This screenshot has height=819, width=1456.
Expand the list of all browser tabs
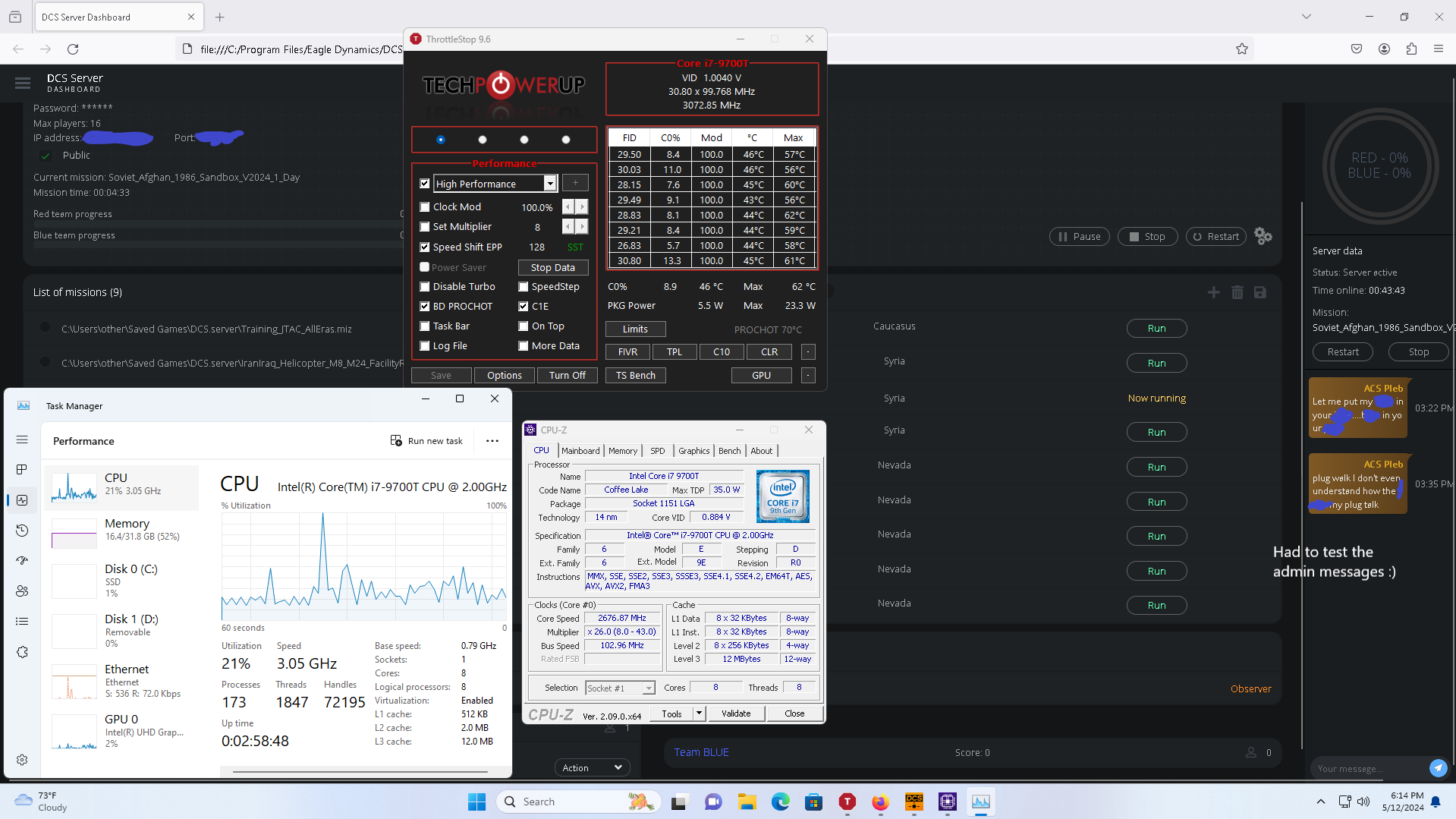pos(1307,17)
